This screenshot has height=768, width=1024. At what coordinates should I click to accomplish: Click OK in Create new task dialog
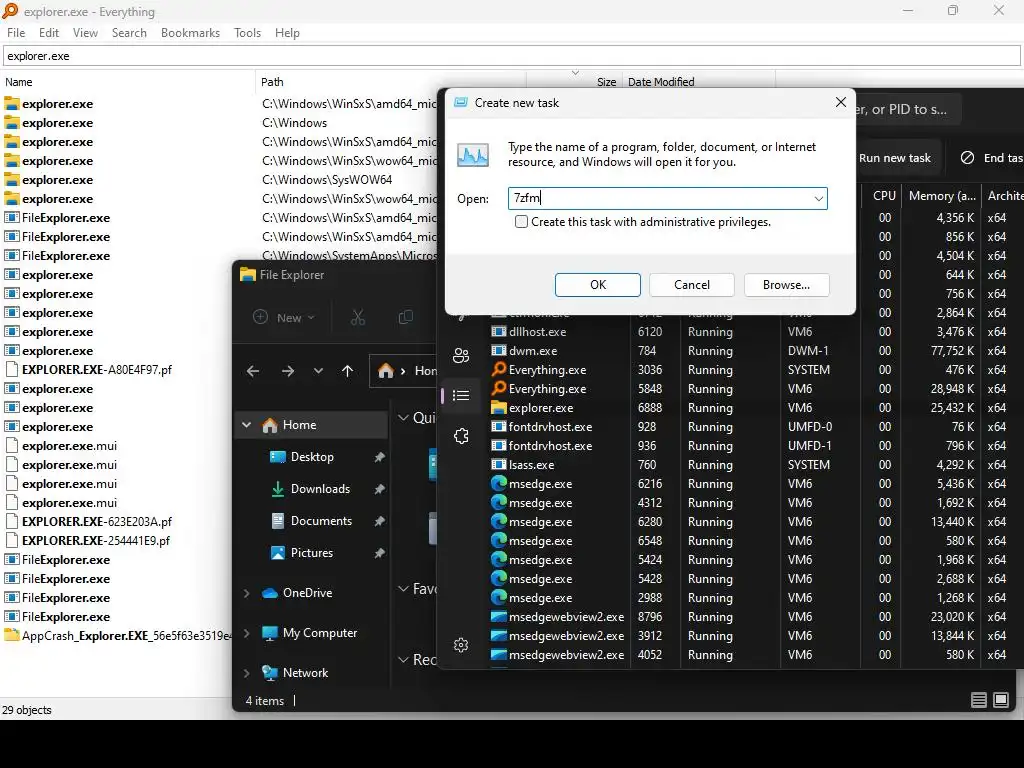click(x=598, y=285)
